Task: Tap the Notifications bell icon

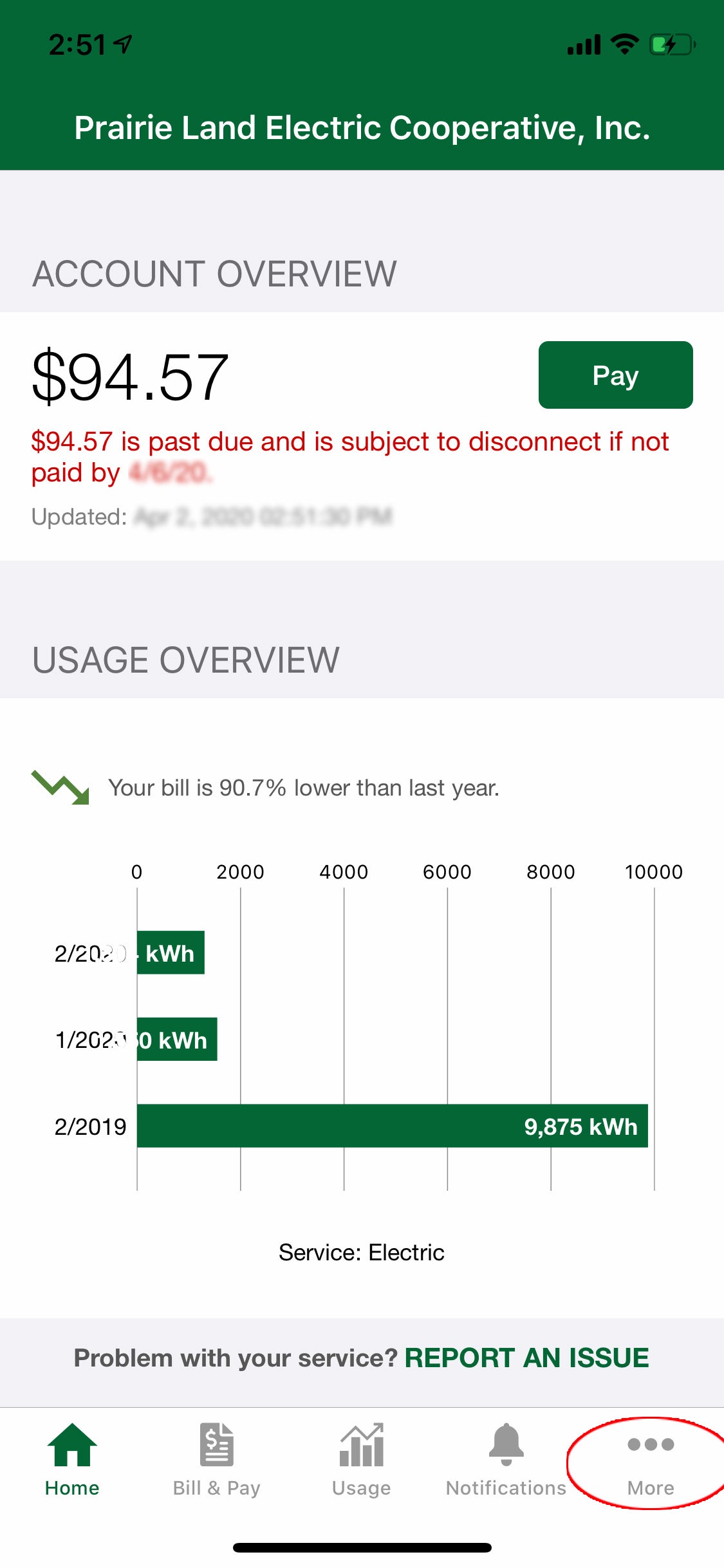Action: click(x=506, y=1444)
